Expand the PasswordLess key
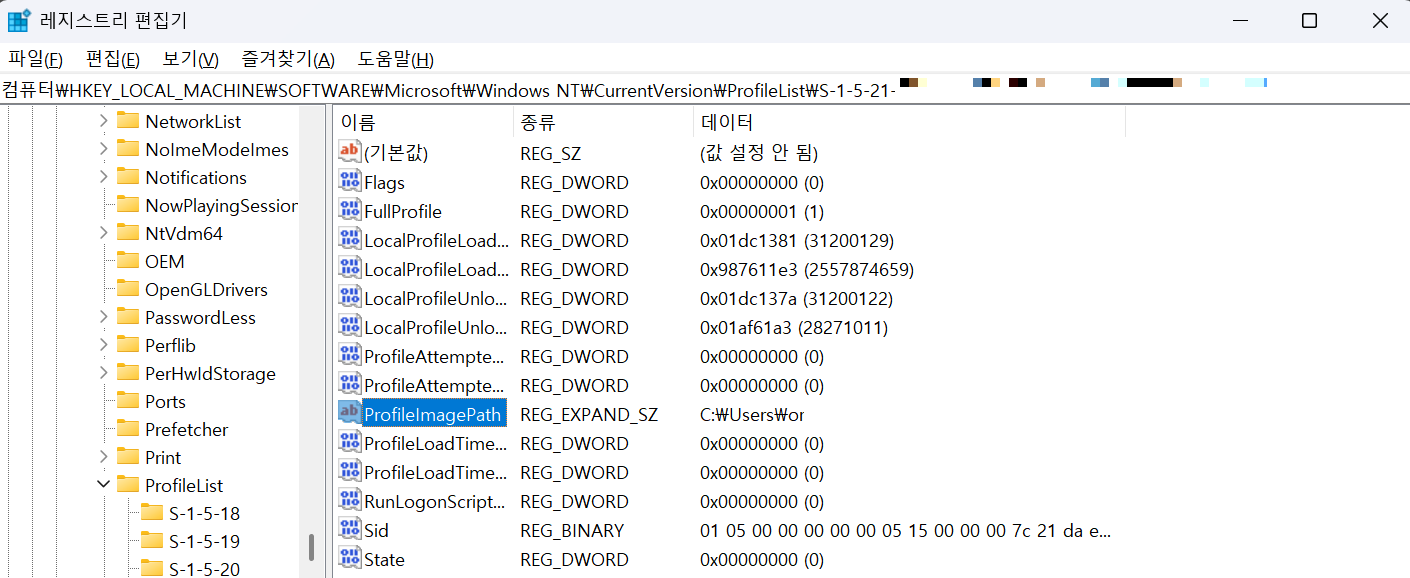Image resolution: width=1410 pixels, height=578 pixels. 103,317
